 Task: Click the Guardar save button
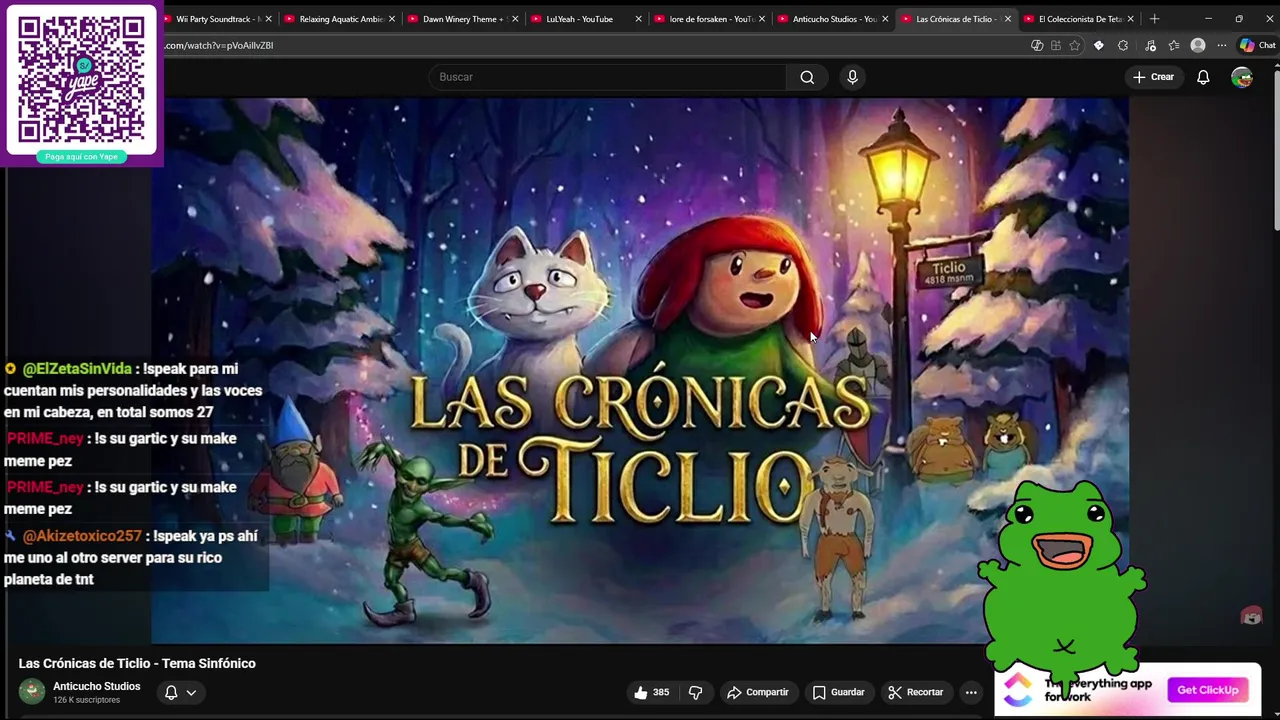[x=838, y=692]
